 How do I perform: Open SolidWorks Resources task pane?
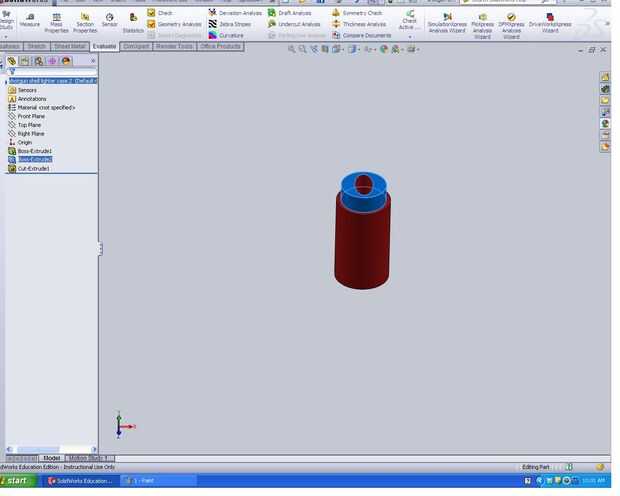click(605, 77)
